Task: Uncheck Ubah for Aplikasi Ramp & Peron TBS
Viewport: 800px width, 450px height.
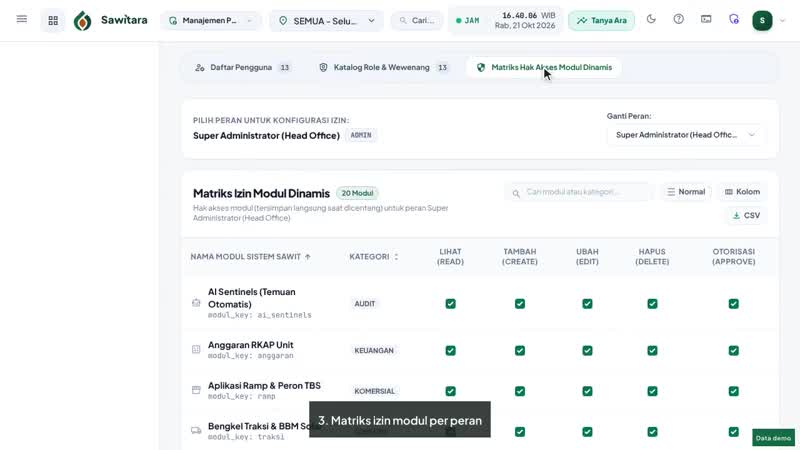Action: click(x=587, y=391)
